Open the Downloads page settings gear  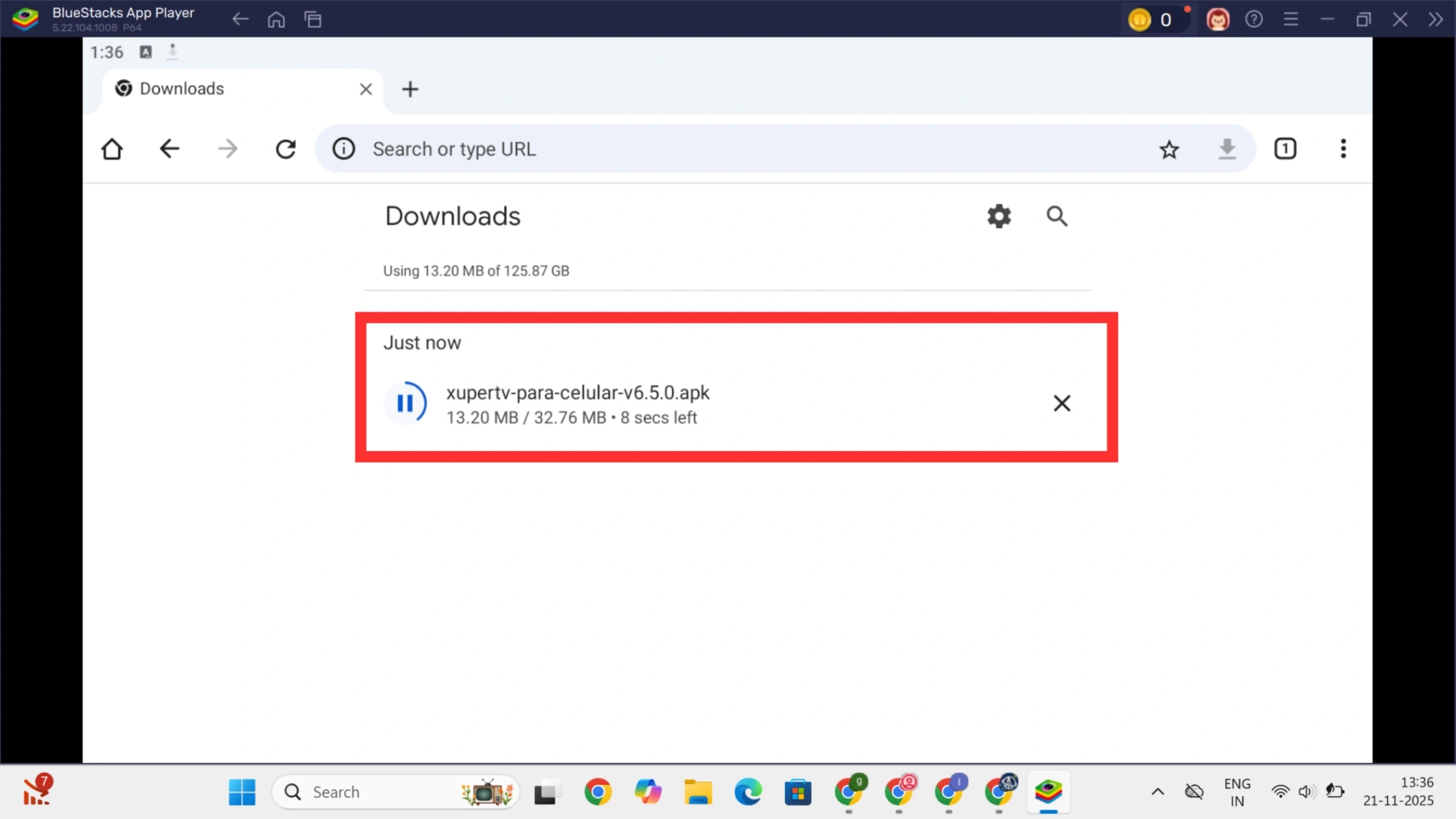click(997, 216)
